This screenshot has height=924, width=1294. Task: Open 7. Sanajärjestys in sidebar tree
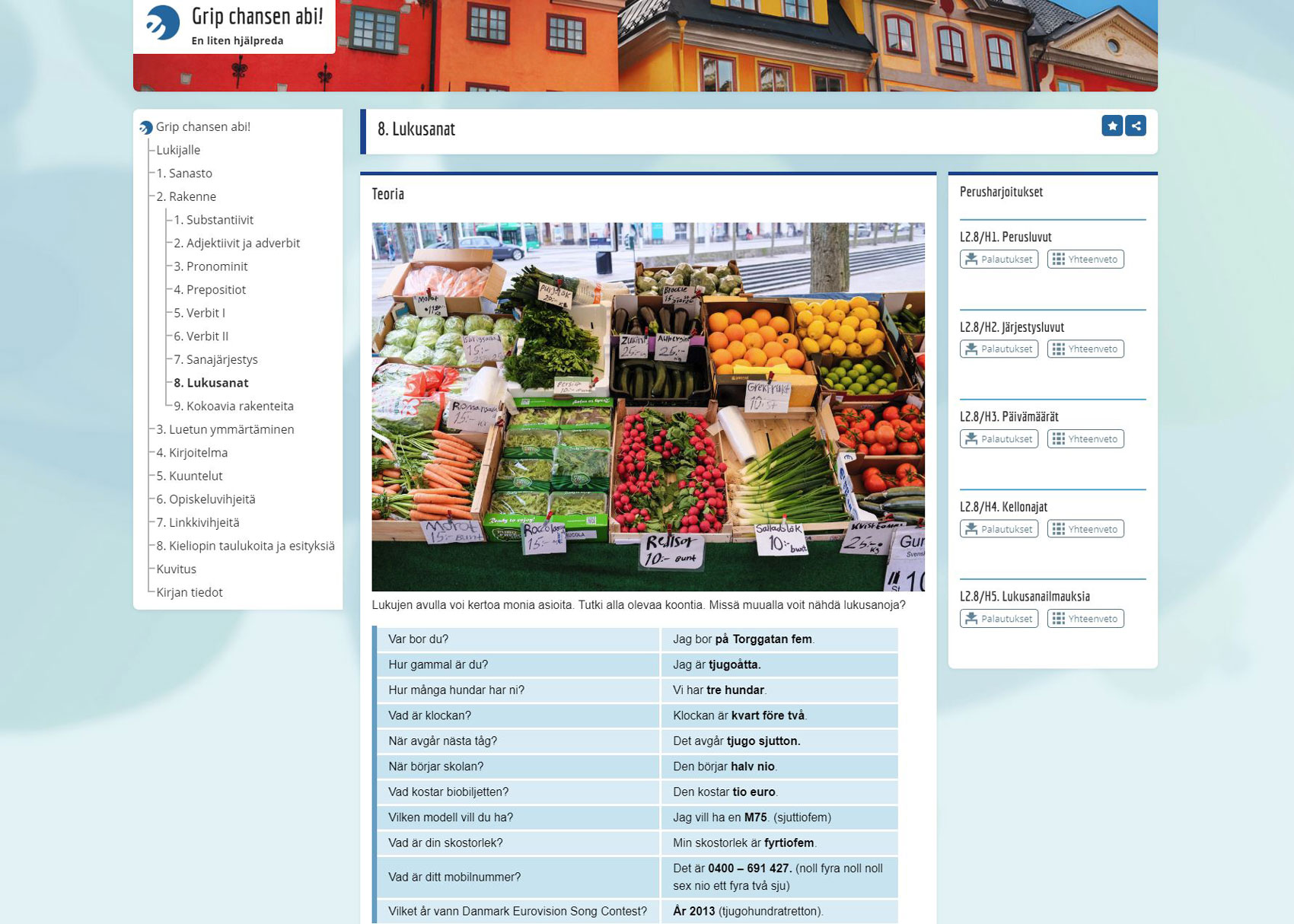215,359
